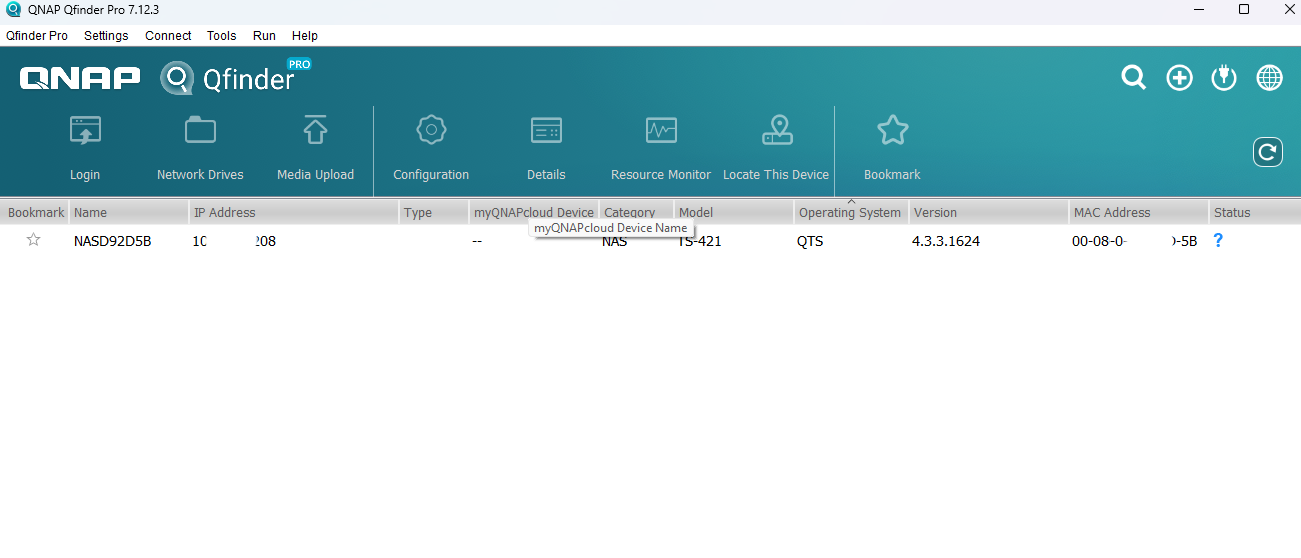Sort by MAC Address column header
This screenshot has height=558, width=1301.
pos(1138,212)
